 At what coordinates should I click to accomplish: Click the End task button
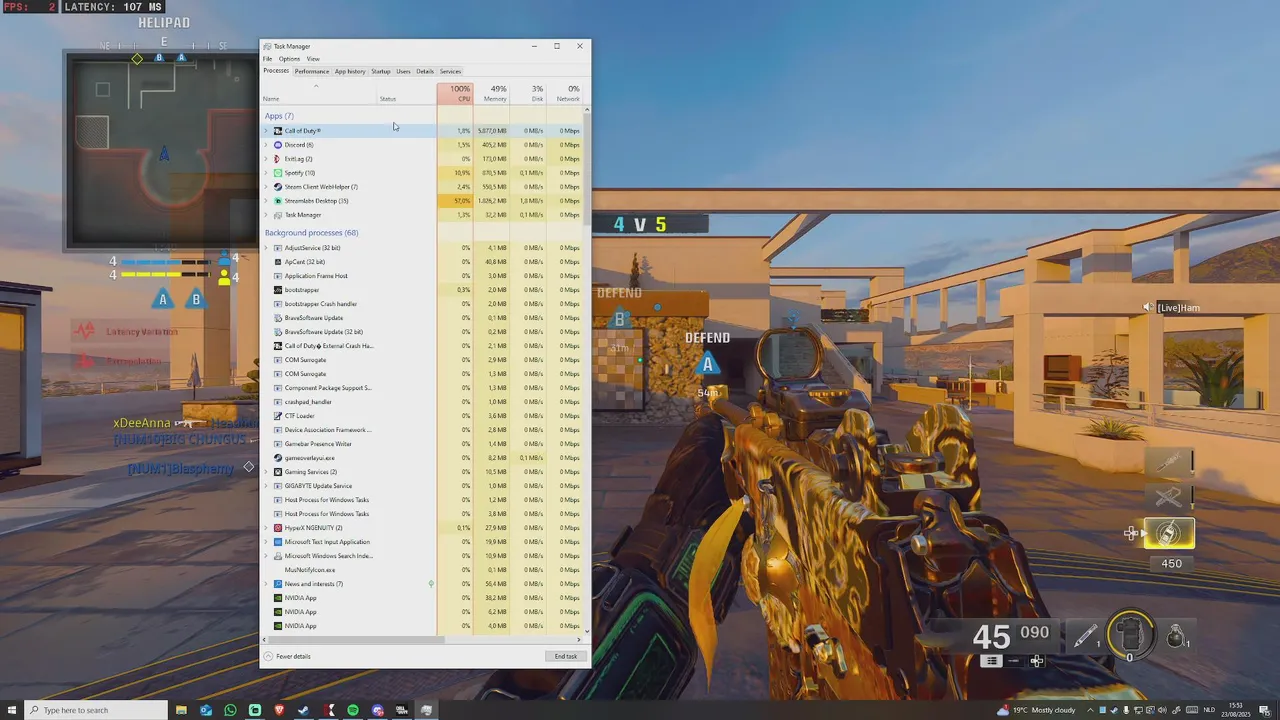[x=566, y=656]
